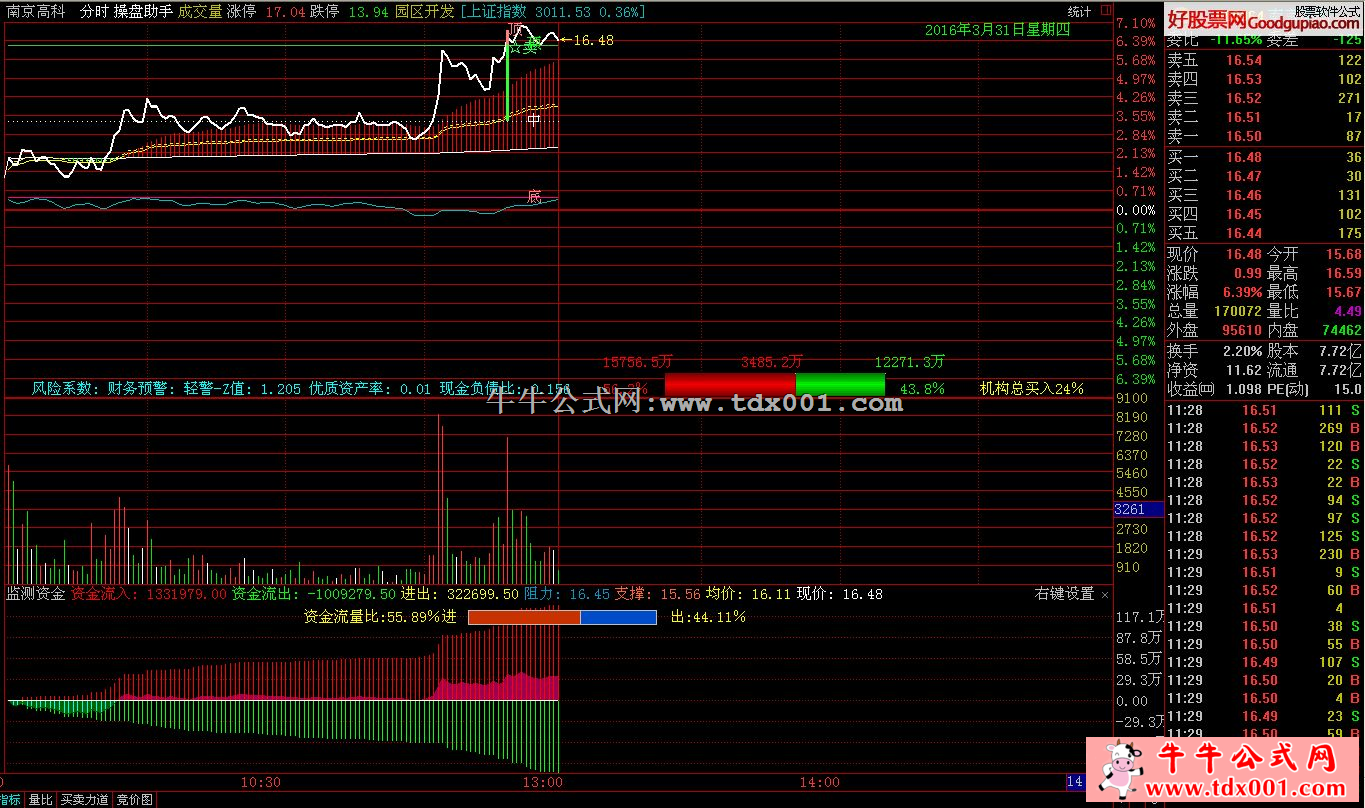Click the 14:00 time axis label
Screen dimensions: 1365x808
(820, 782)
